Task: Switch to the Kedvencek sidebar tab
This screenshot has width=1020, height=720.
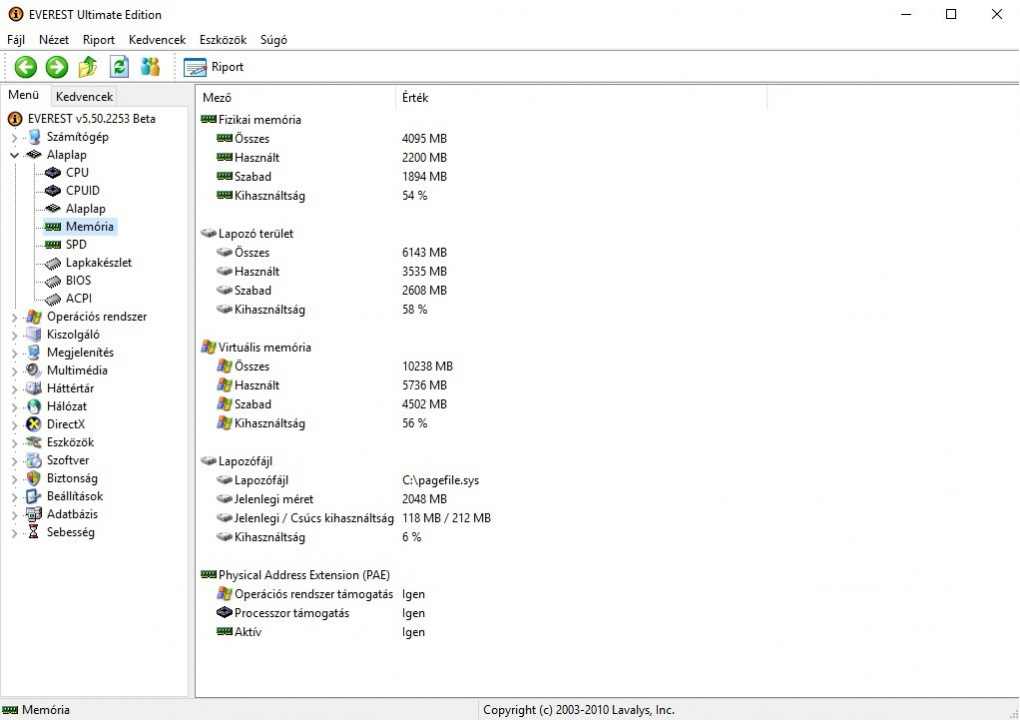Action: [x=85, y=96]
